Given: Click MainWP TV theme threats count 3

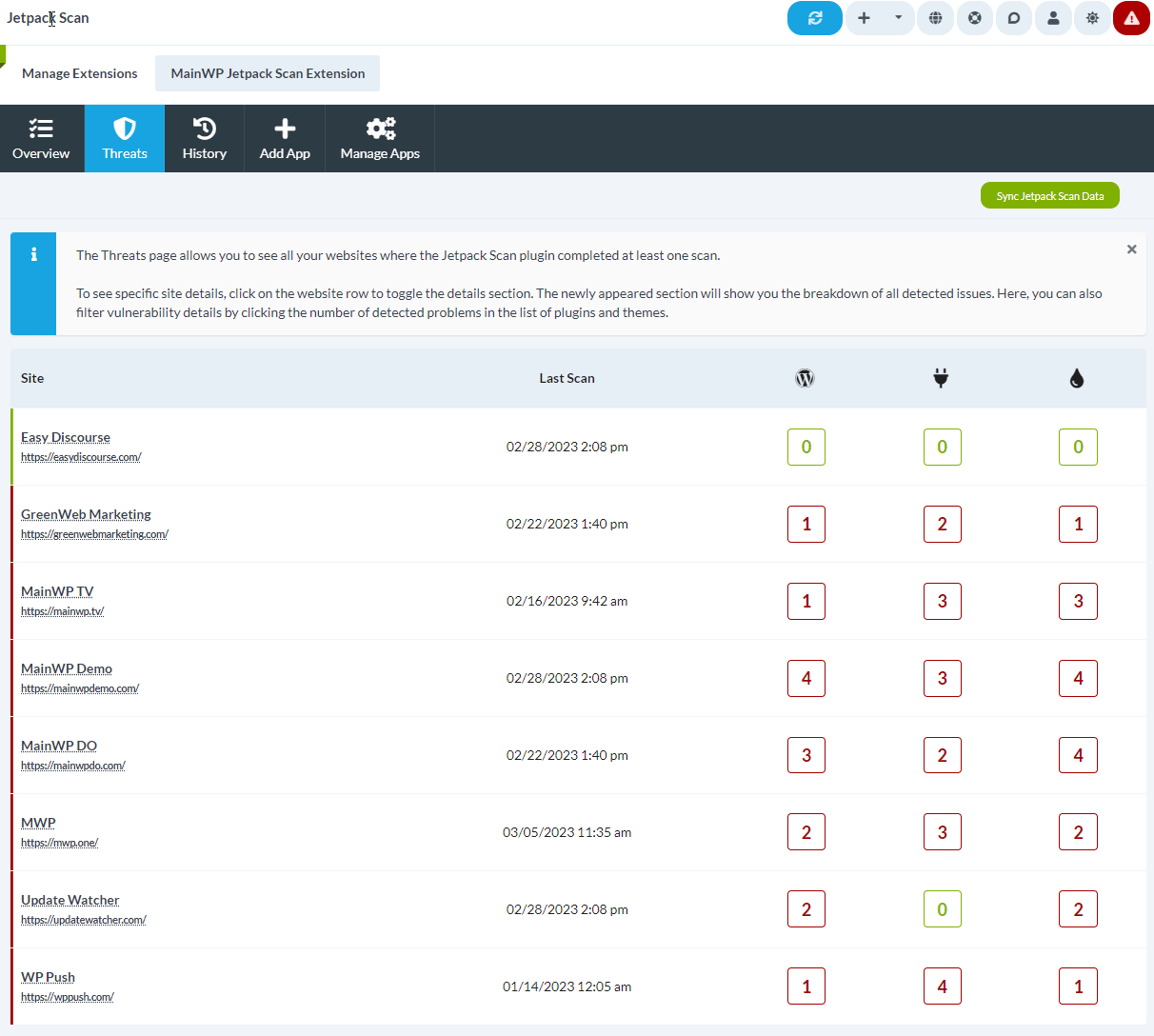Looking at the screenshot, I should 1079,601.
